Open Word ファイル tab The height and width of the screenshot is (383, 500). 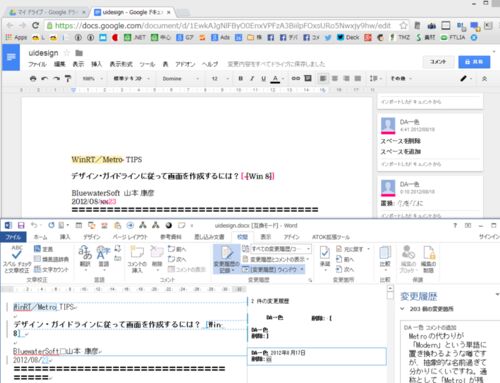13,237
